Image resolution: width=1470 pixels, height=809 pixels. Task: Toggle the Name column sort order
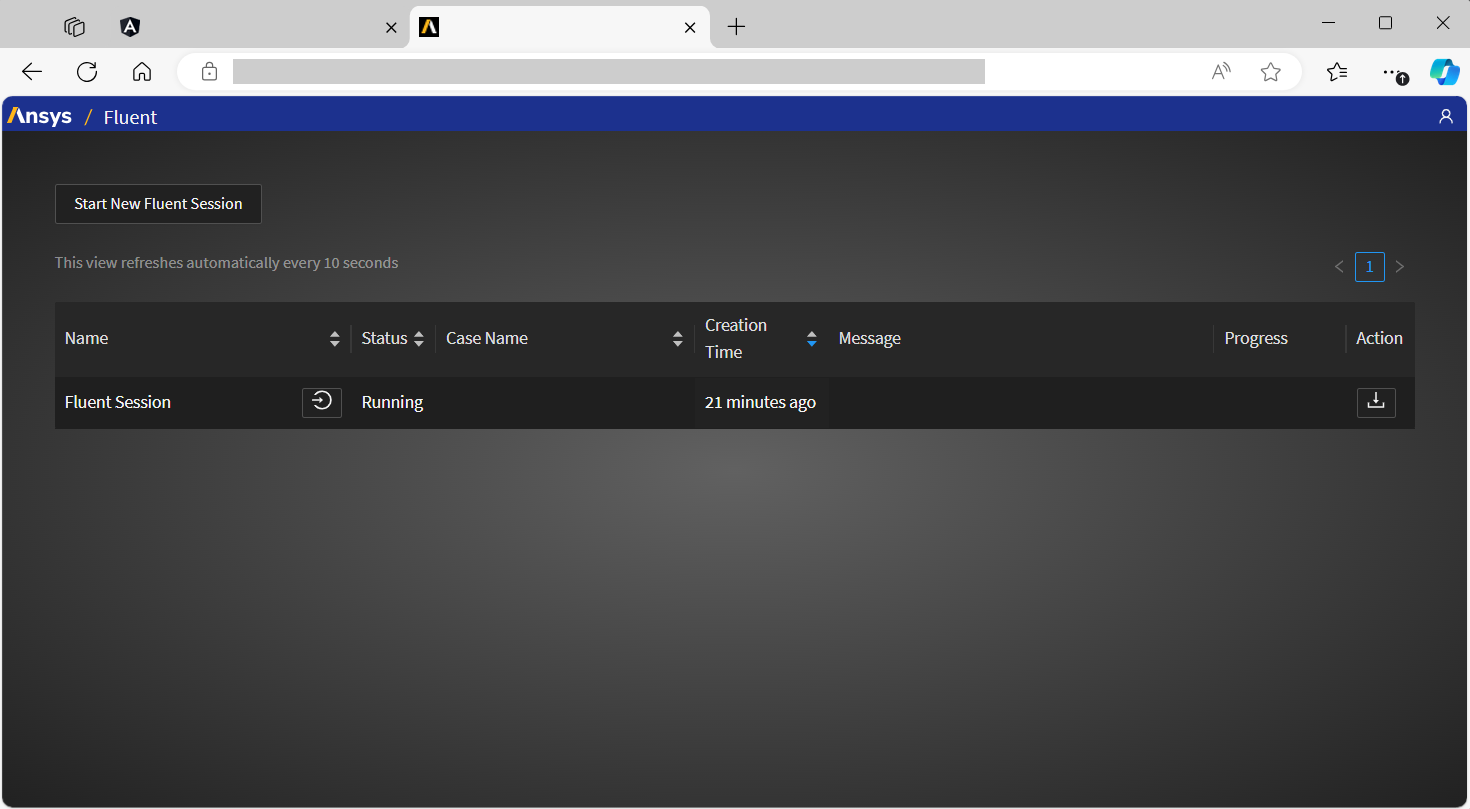(334, 338)
